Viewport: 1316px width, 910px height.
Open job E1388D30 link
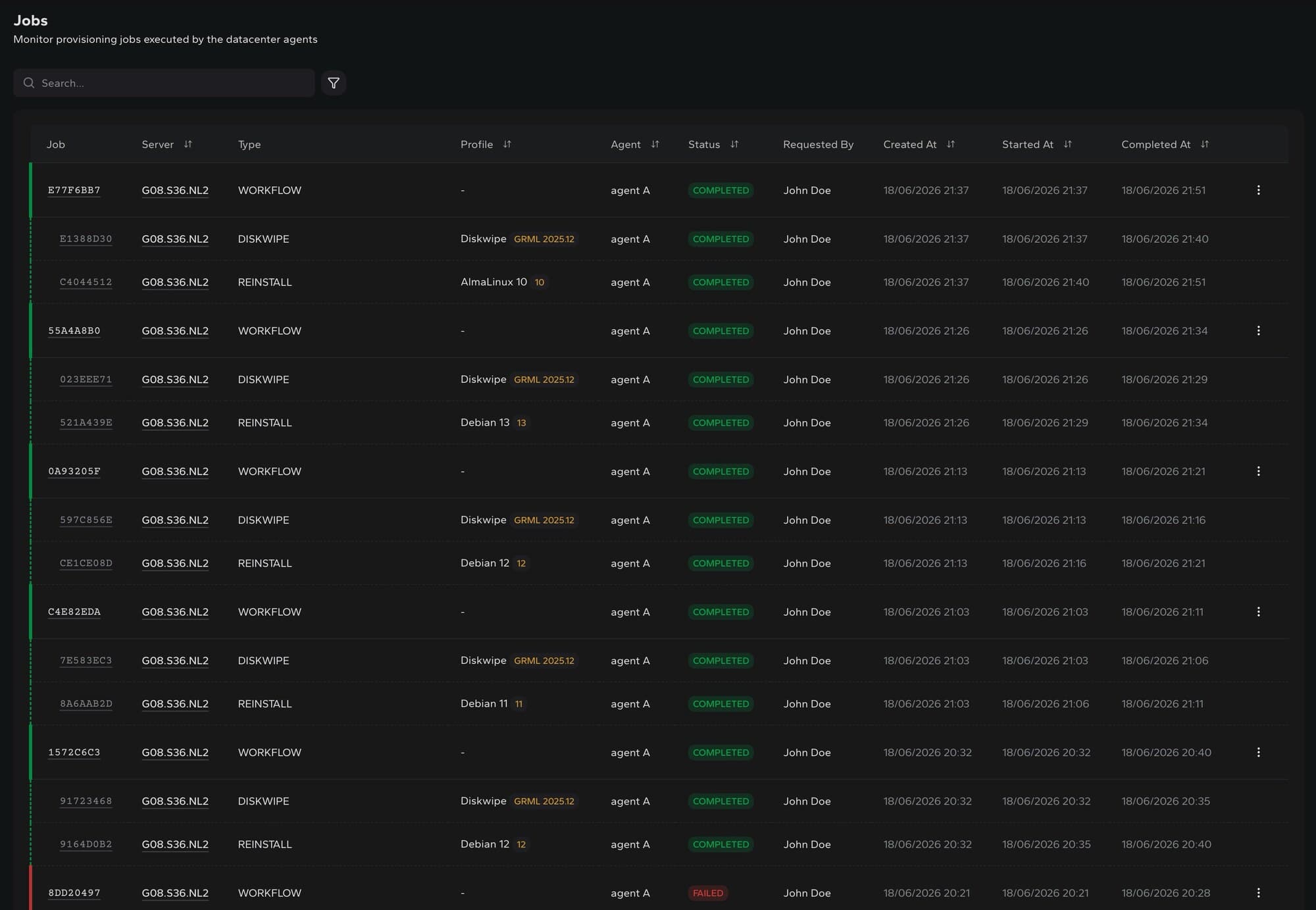pyautogui.click(x=86, y=239)
